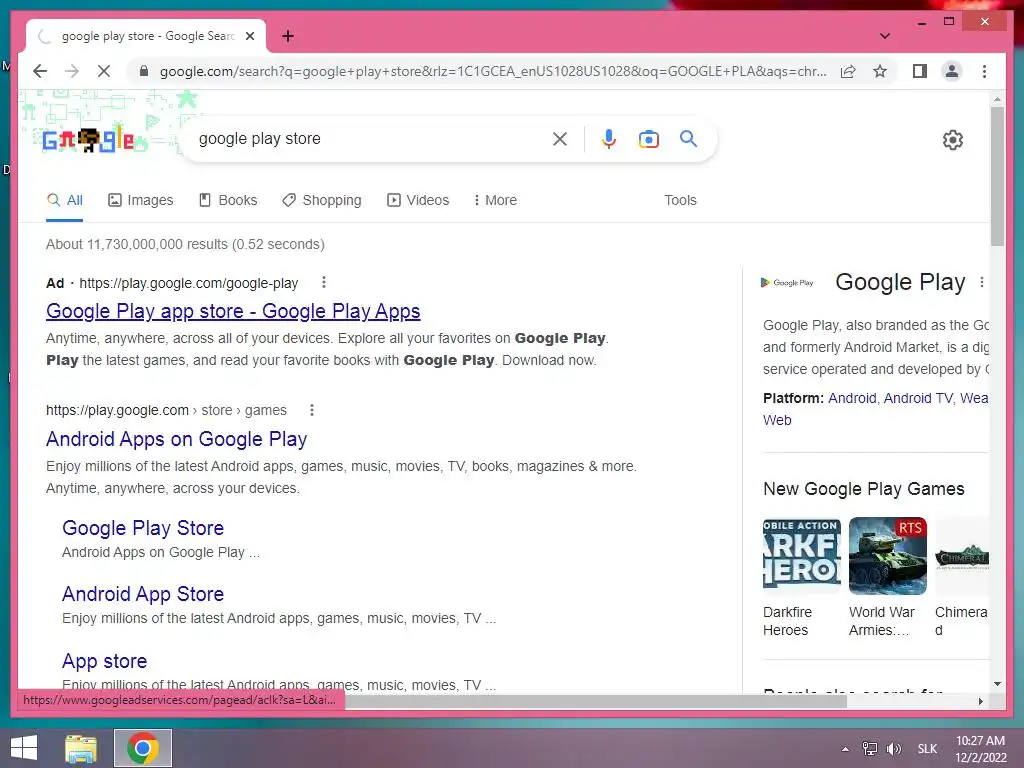Submit search with the magnifier icon
The image size is (1024, 768).
(688, 138)
